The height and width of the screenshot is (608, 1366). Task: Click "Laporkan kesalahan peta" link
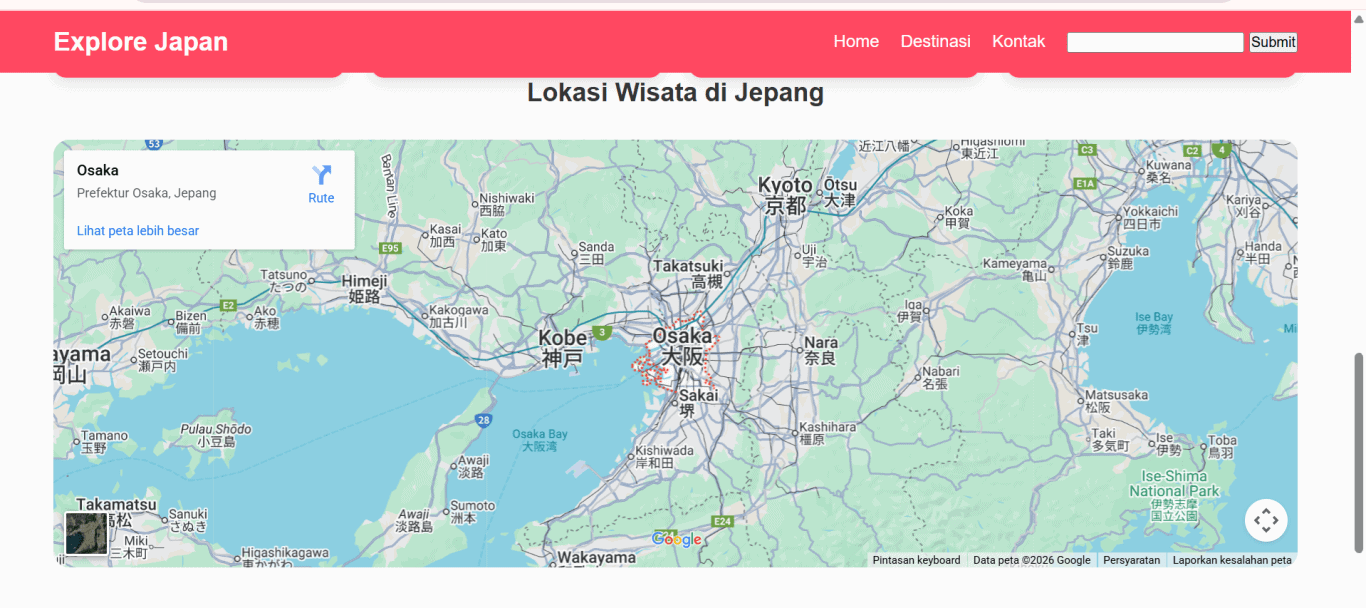tap(1232, 560)
